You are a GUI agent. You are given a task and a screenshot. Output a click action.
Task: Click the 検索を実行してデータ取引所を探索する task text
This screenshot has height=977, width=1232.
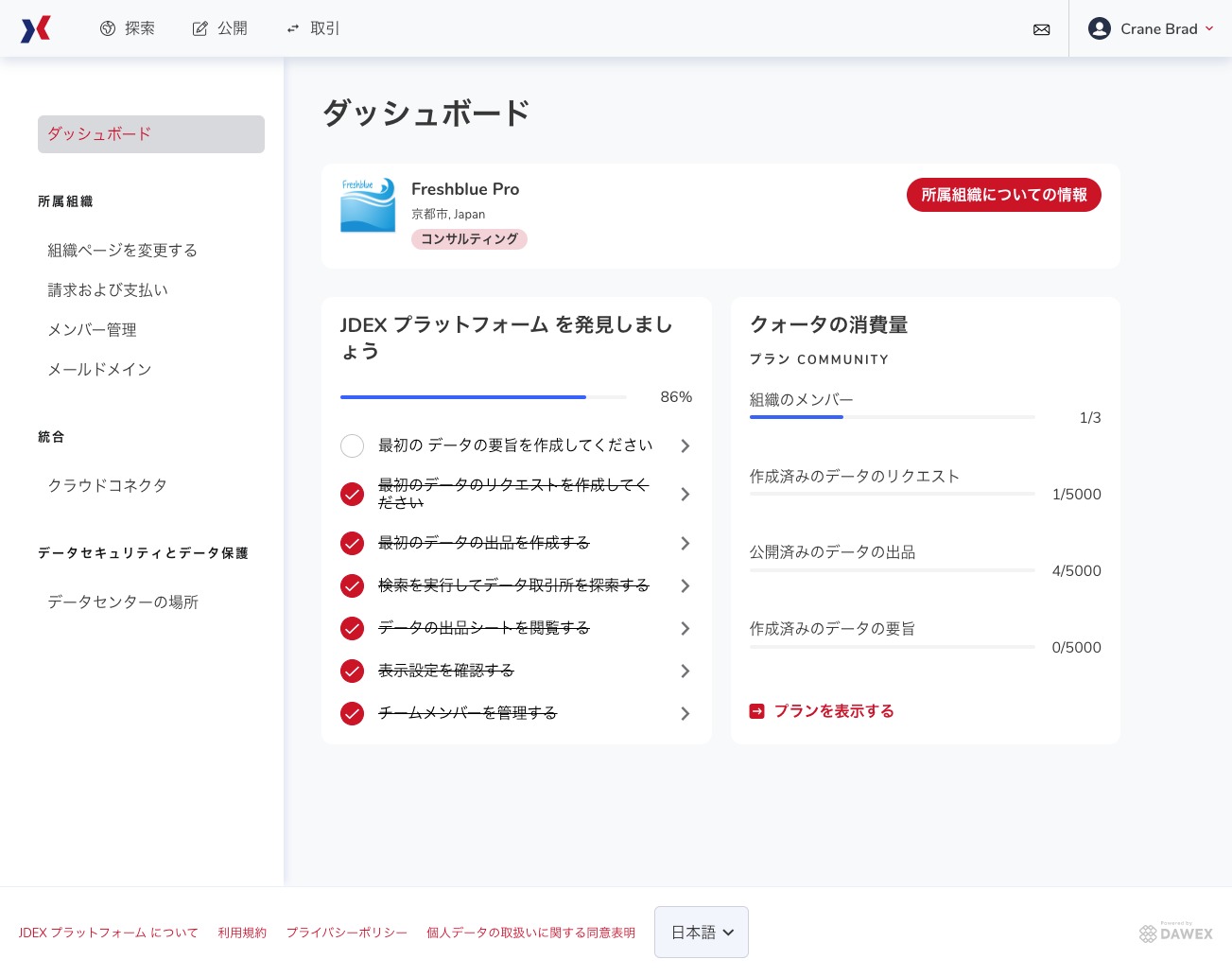click(513, 585)
